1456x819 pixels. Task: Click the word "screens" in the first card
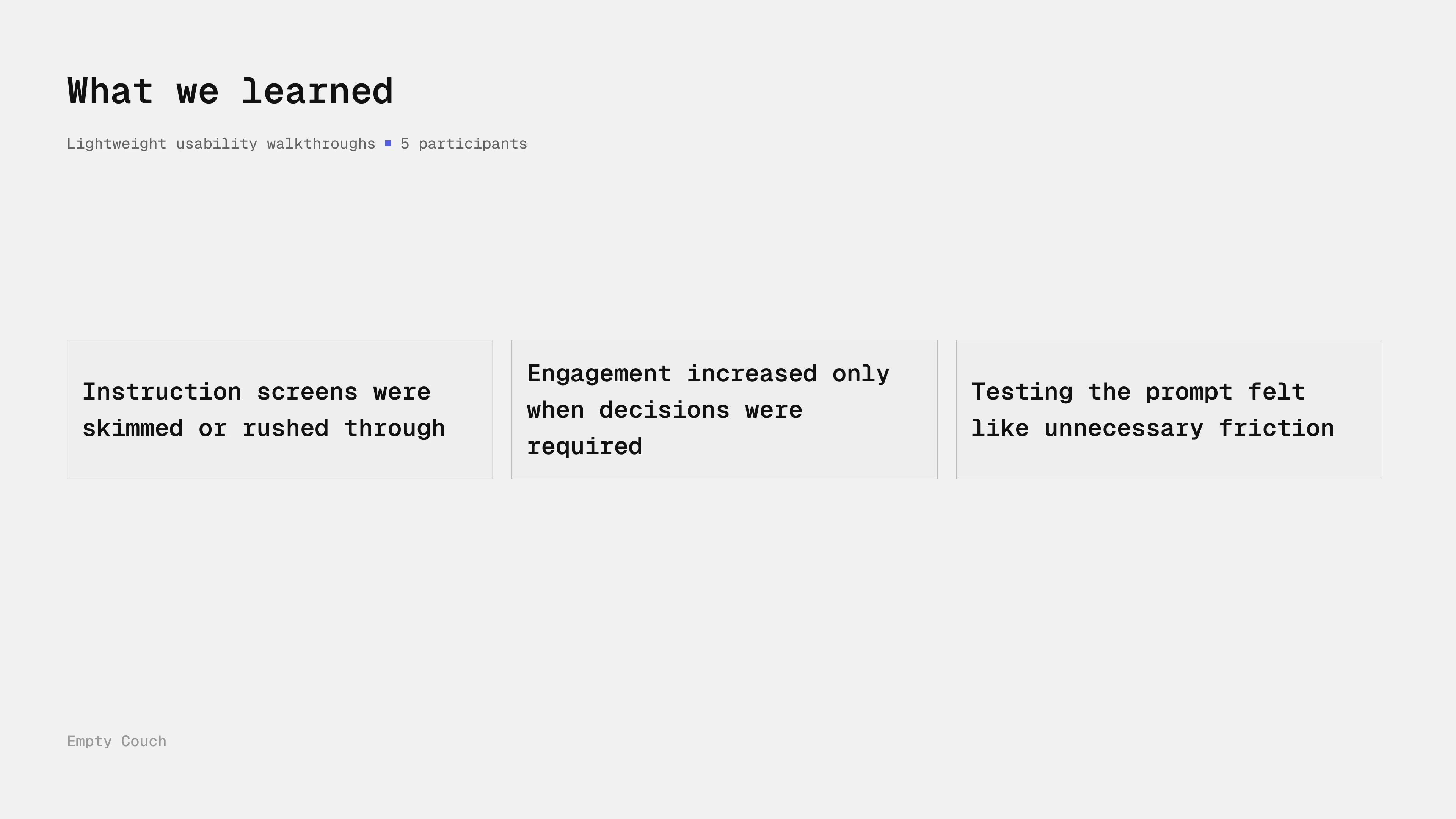tap(307, 392)
